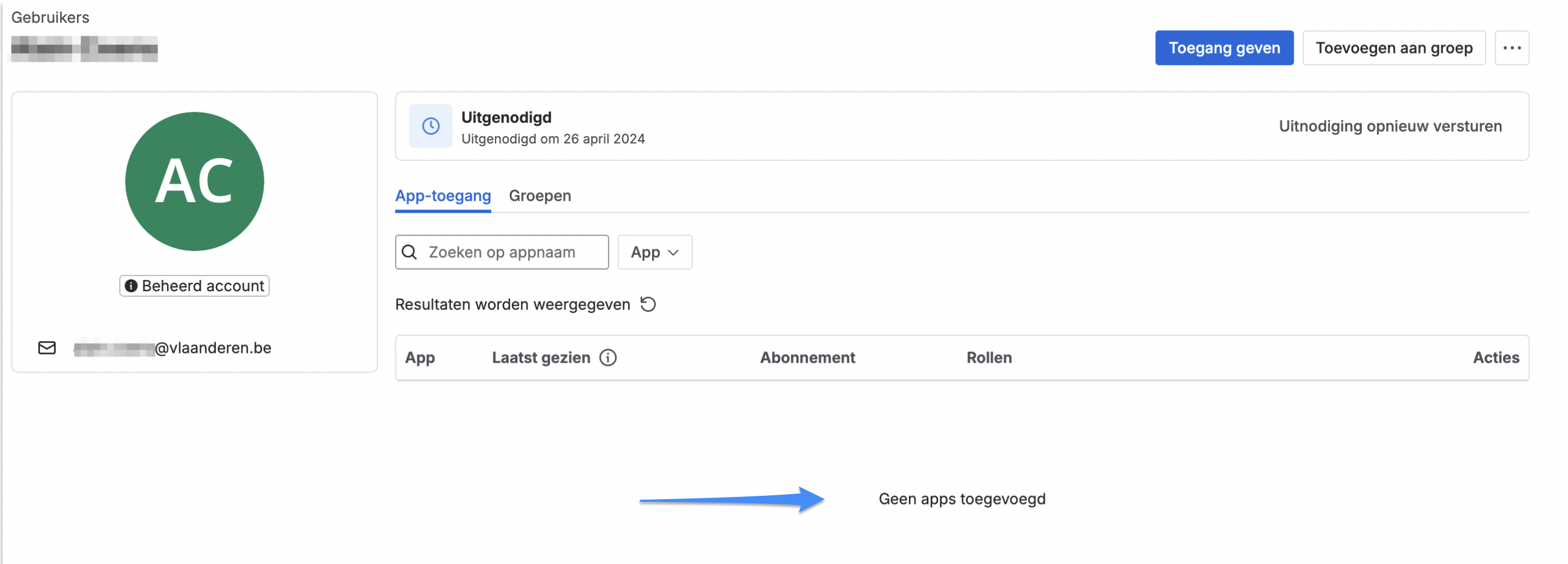Click the envelope email icon
Image resolution: width=1568 pixels, height=564 pixels.
47,348
